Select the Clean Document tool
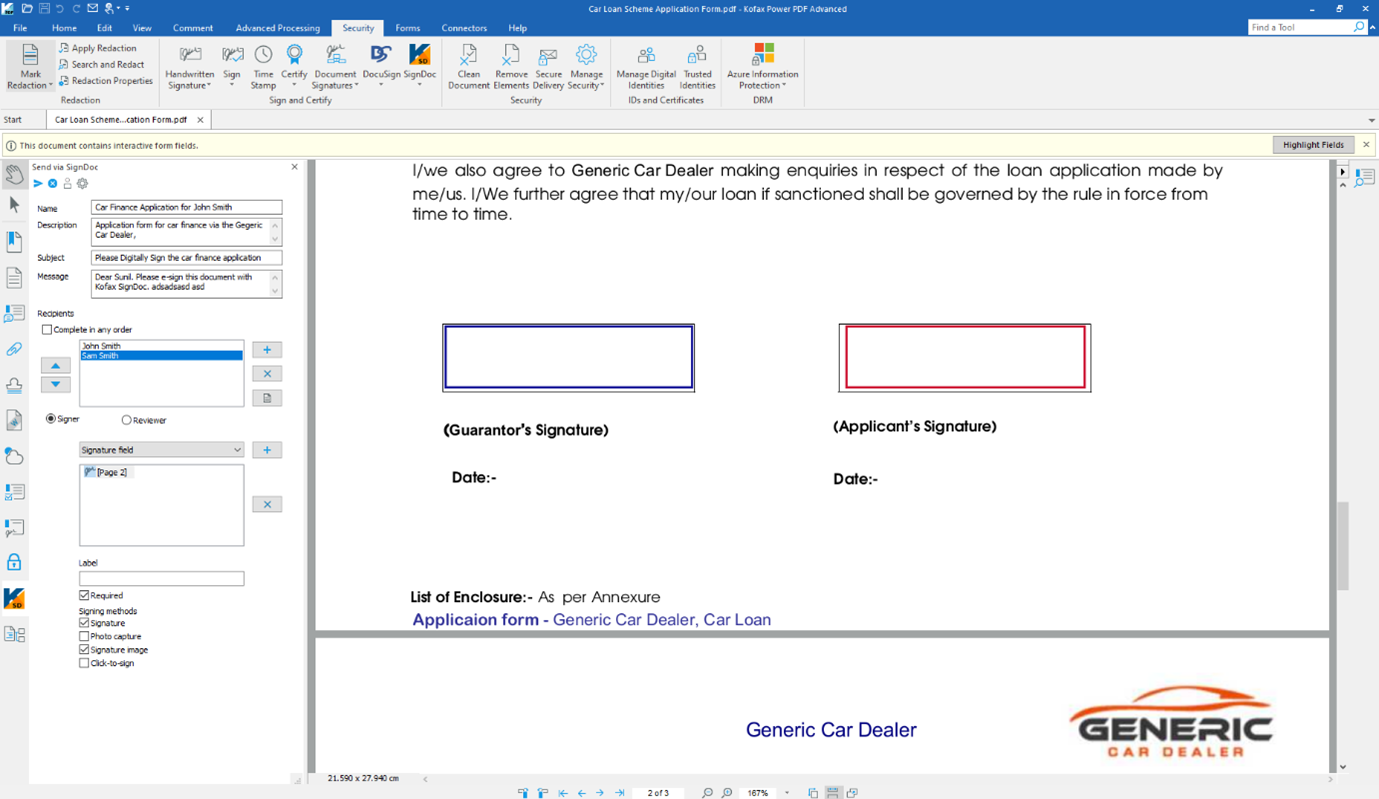Viewport: 1379px width, 799px height. pyautogui.click(x=468, y=67)
